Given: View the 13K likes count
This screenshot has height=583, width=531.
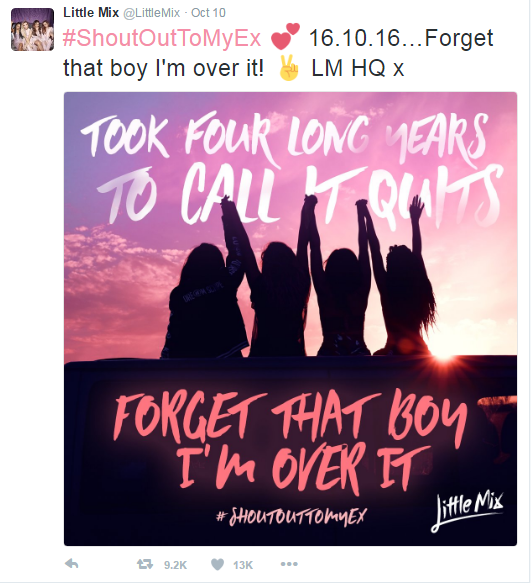Looking at the screenshot, I should pyautogui.click(x=243, y=565).
